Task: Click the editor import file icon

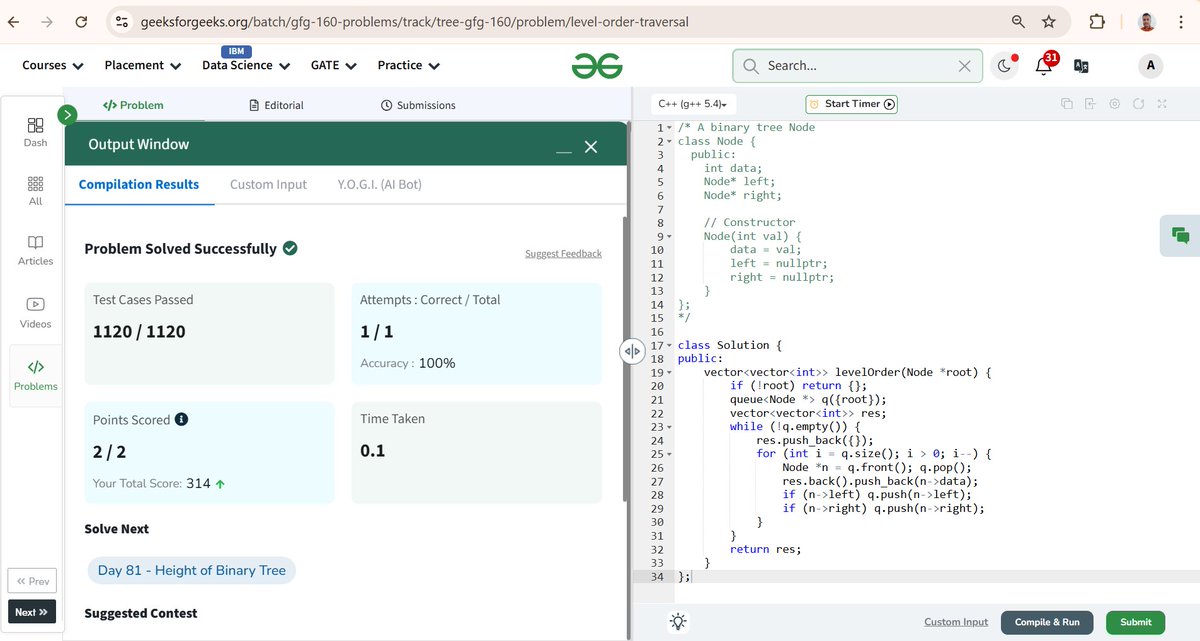Action: pyautogui.click(x=1090, y=104)
